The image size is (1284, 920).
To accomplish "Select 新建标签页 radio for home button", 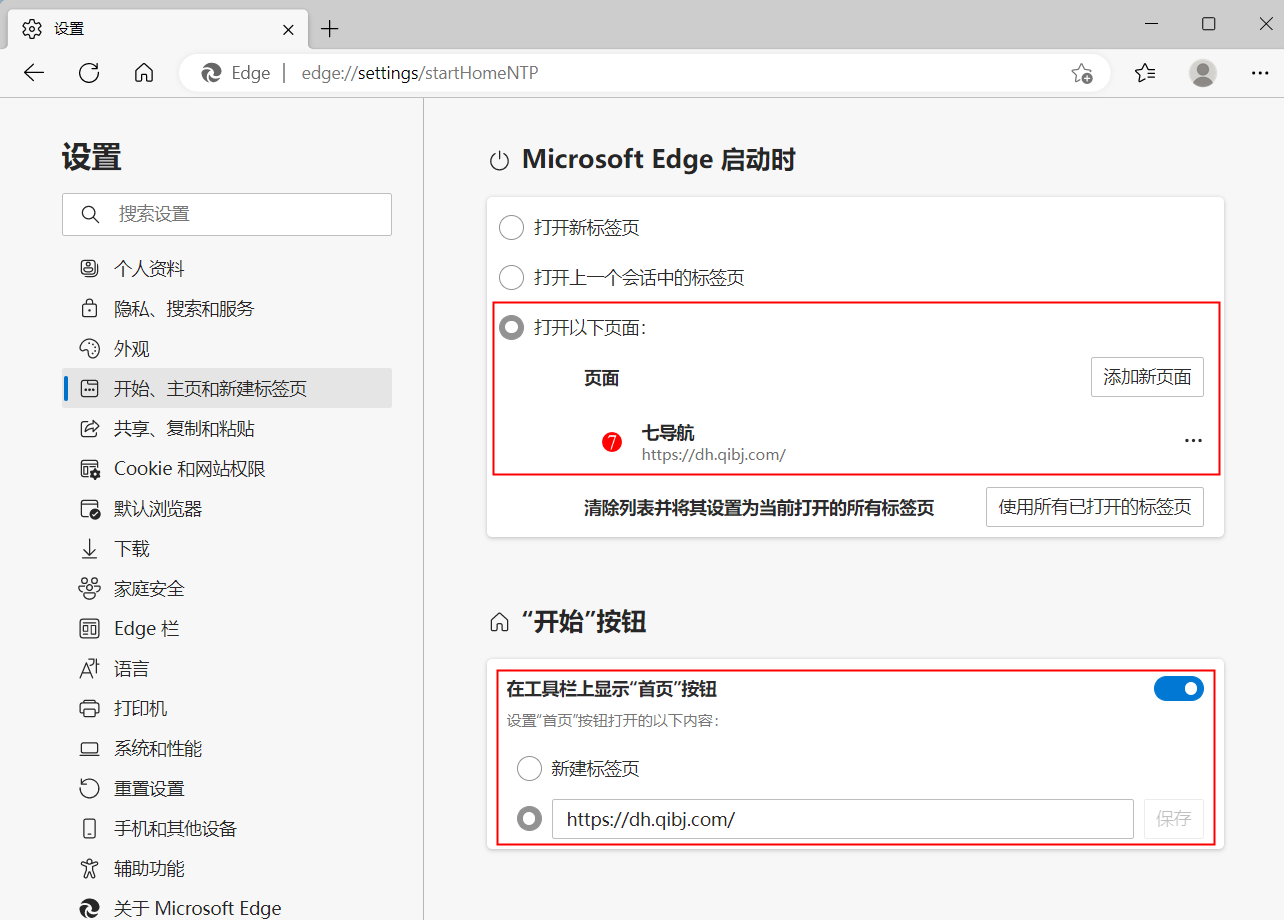I will [529, 769].
